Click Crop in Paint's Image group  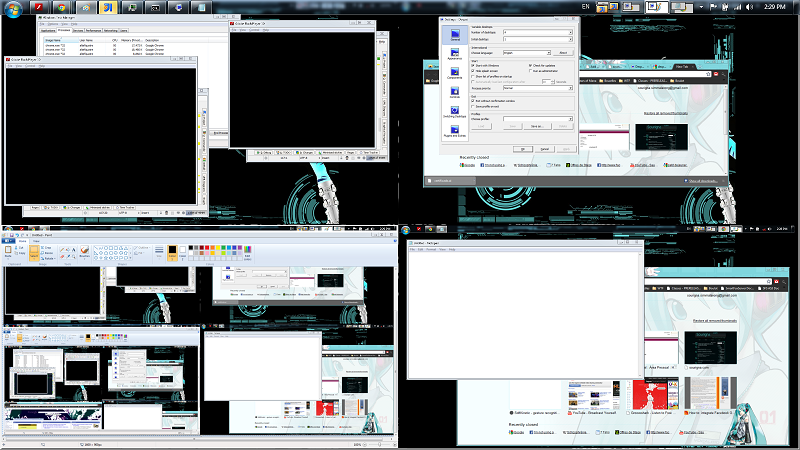[45, 247]
